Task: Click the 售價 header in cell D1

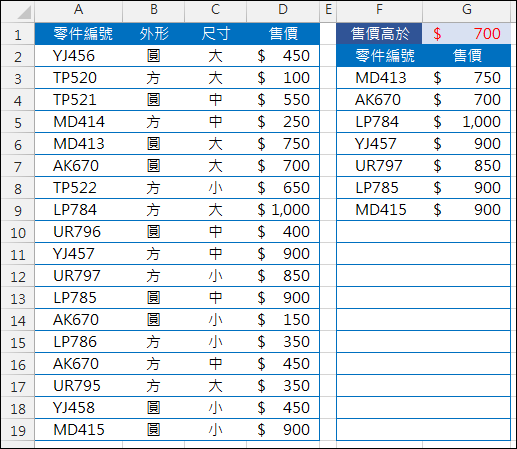Action: [283, 34]
